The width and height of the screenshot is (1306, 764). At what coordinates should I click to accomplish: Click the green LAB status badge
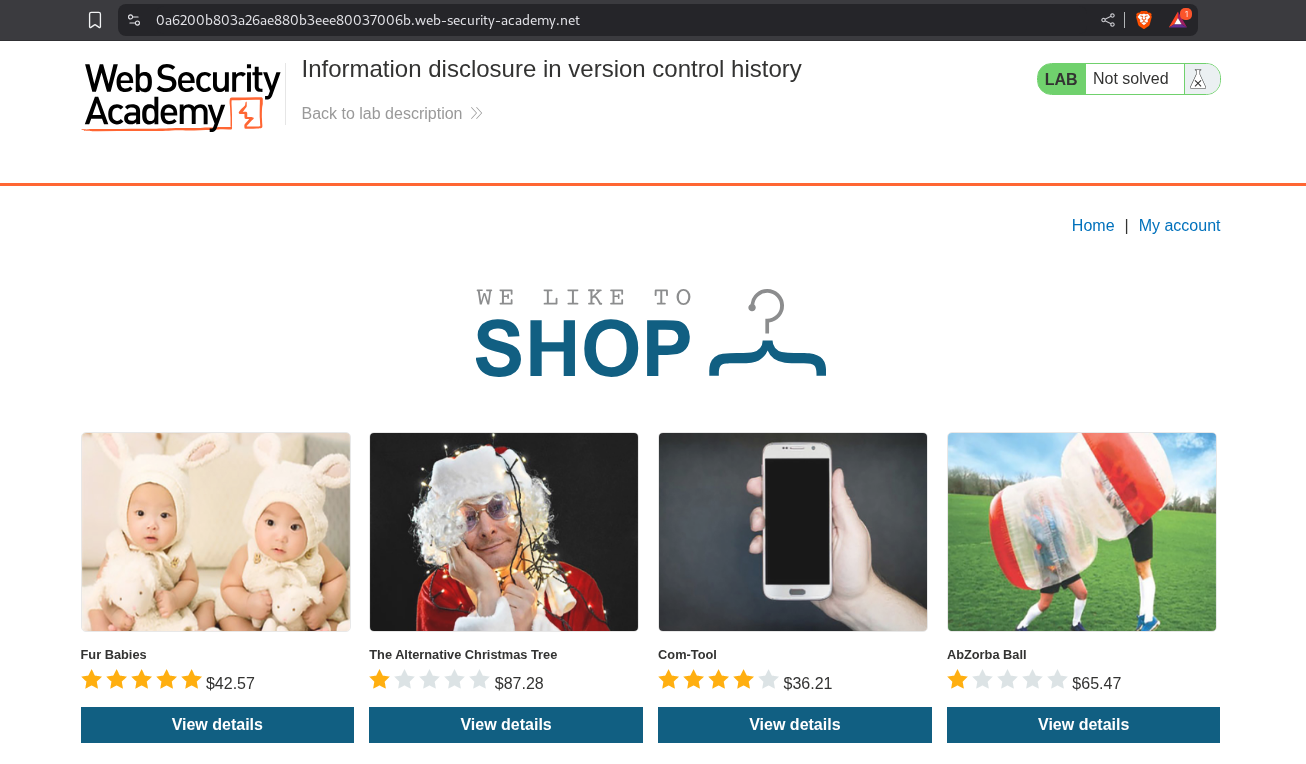point(1061,79)
